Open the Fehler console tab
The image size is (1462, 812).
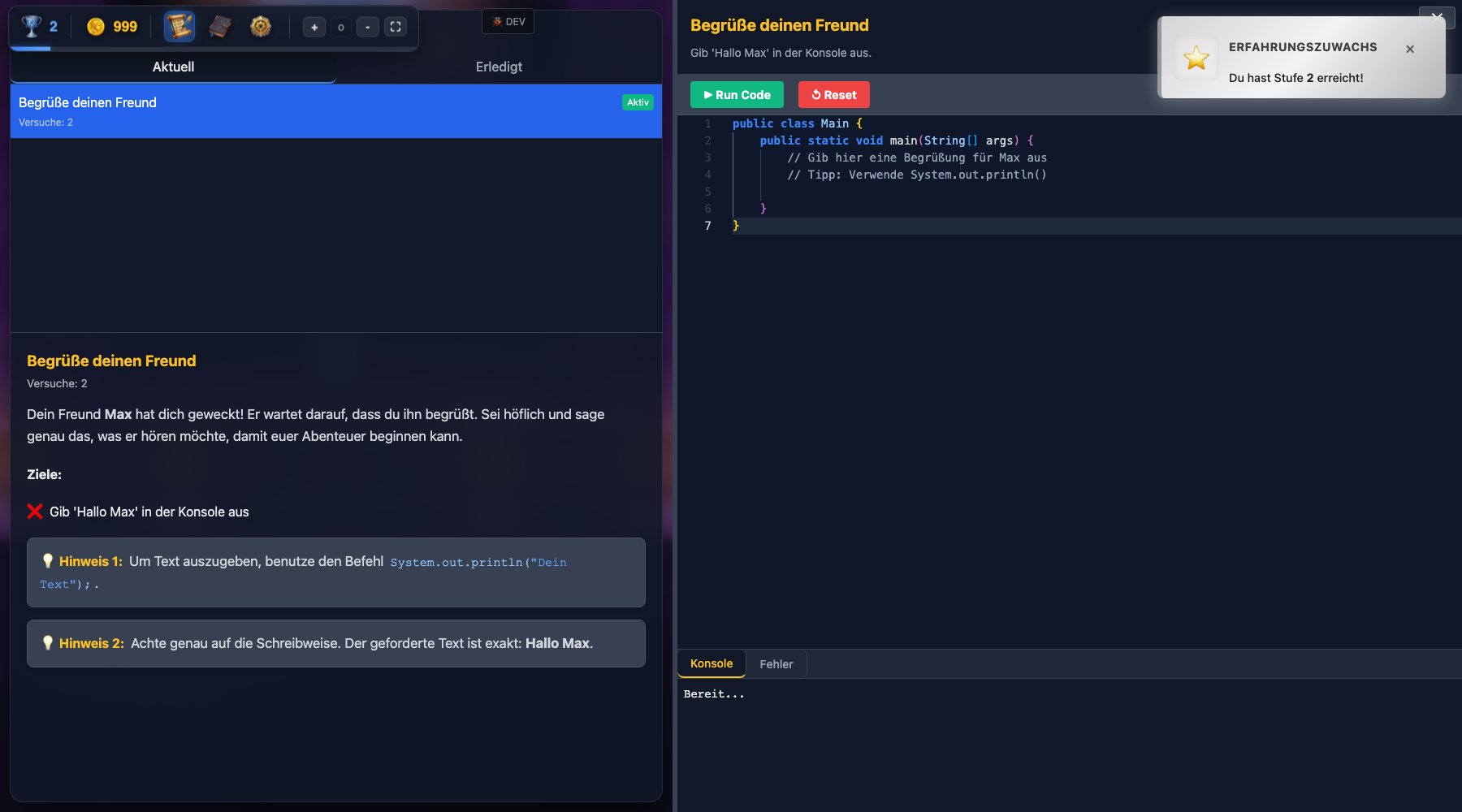(x=776, y=663)
